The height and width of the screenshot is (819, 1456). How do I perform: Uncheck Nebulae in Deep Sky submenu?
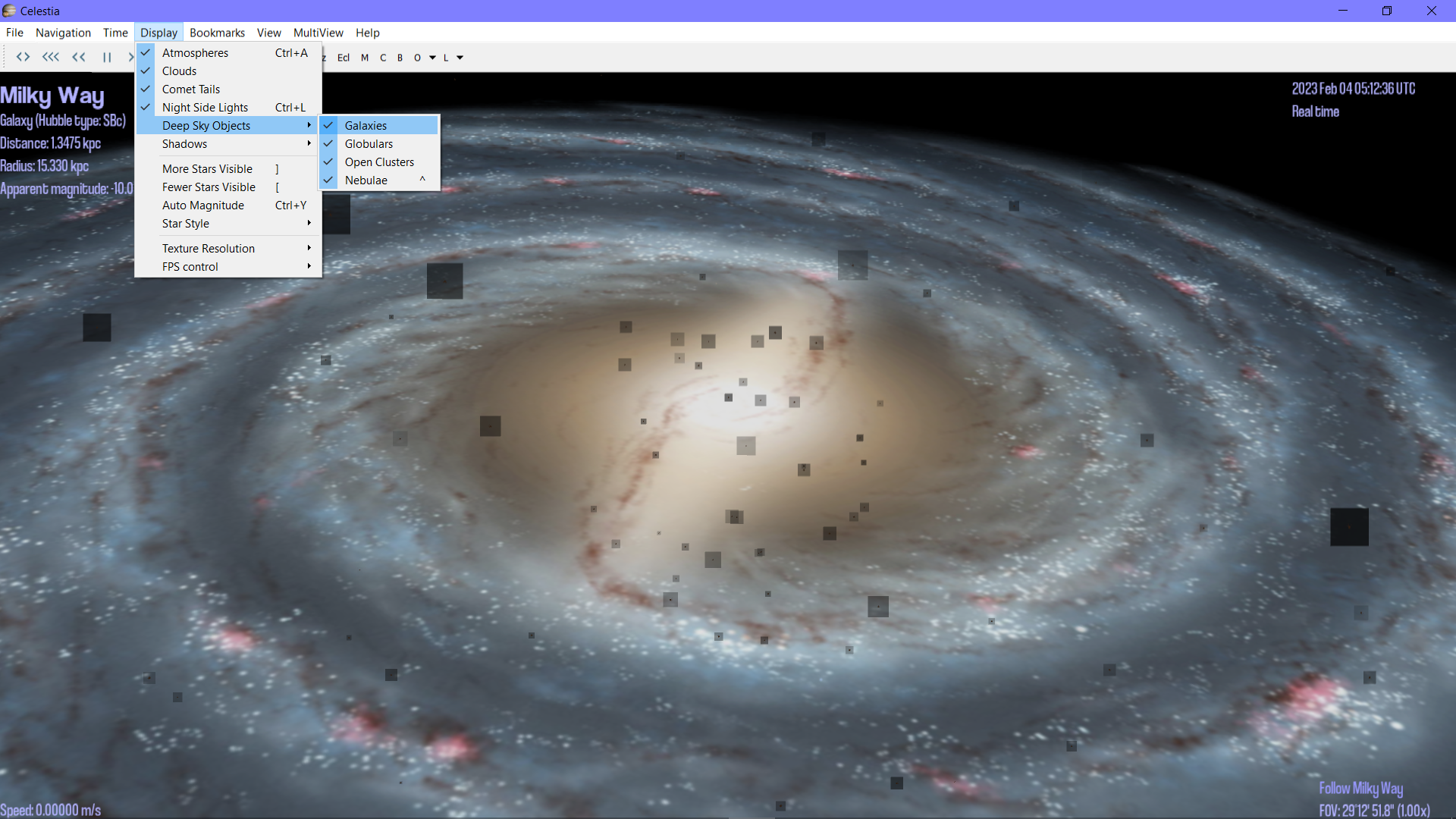(x=379, y=180)
